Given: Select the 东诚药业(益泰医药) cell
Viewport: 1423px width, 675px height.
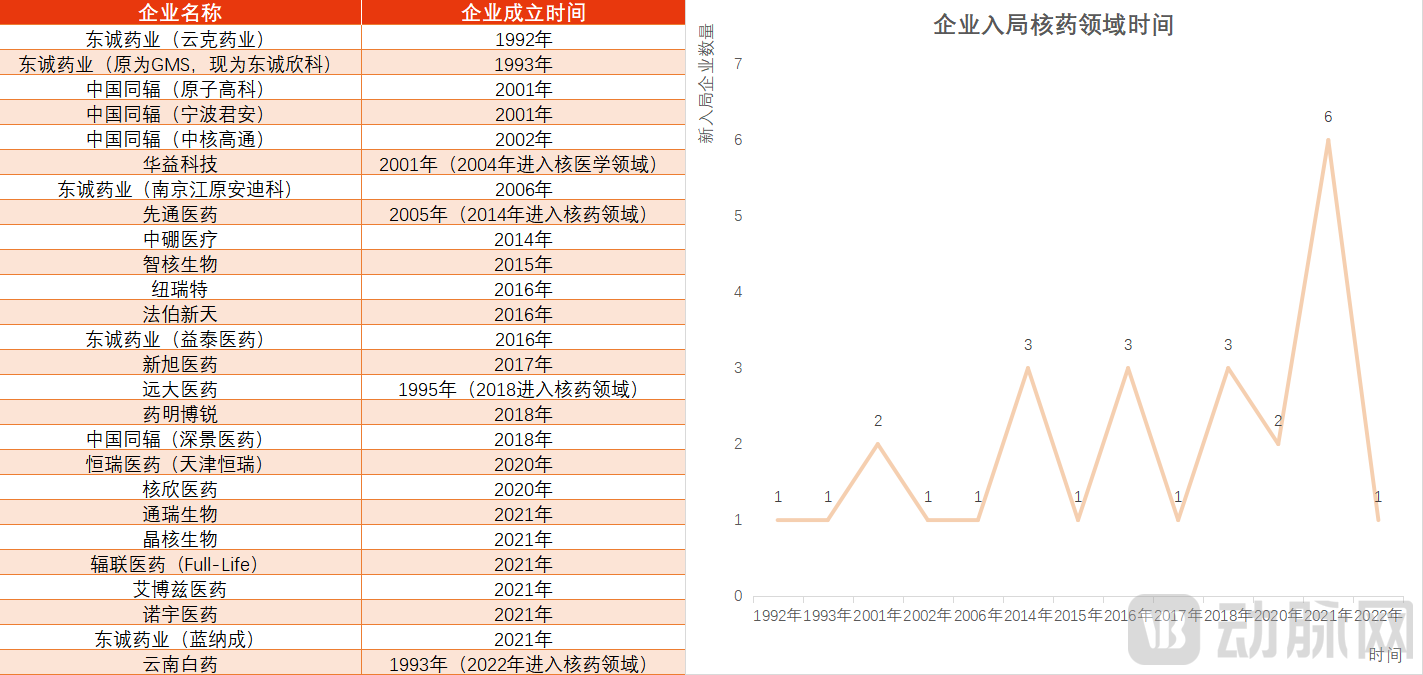Looking at the screenshot, I should [x=180, y=338].
